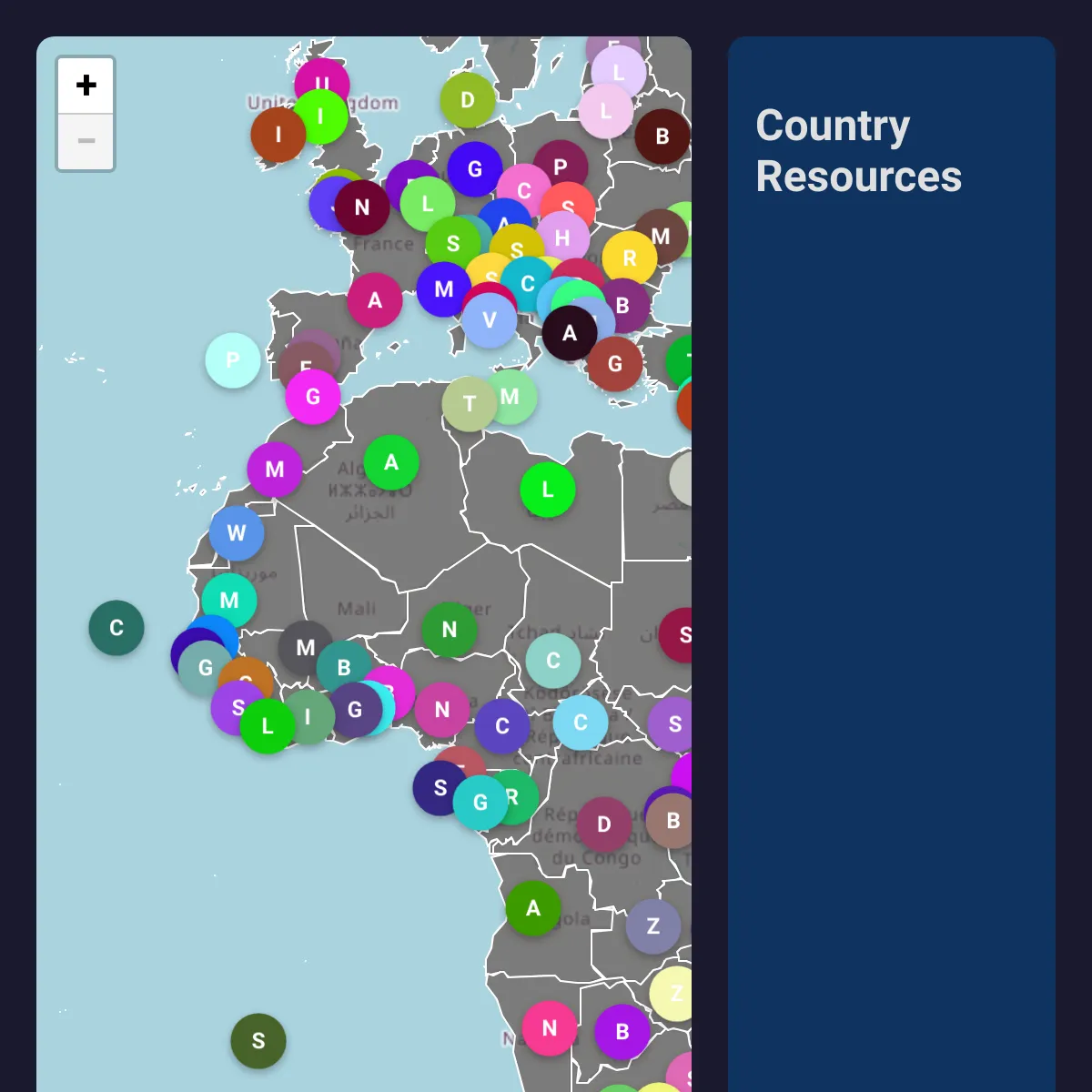Click the pale cyan P marker near Portugal

[233, 360]
